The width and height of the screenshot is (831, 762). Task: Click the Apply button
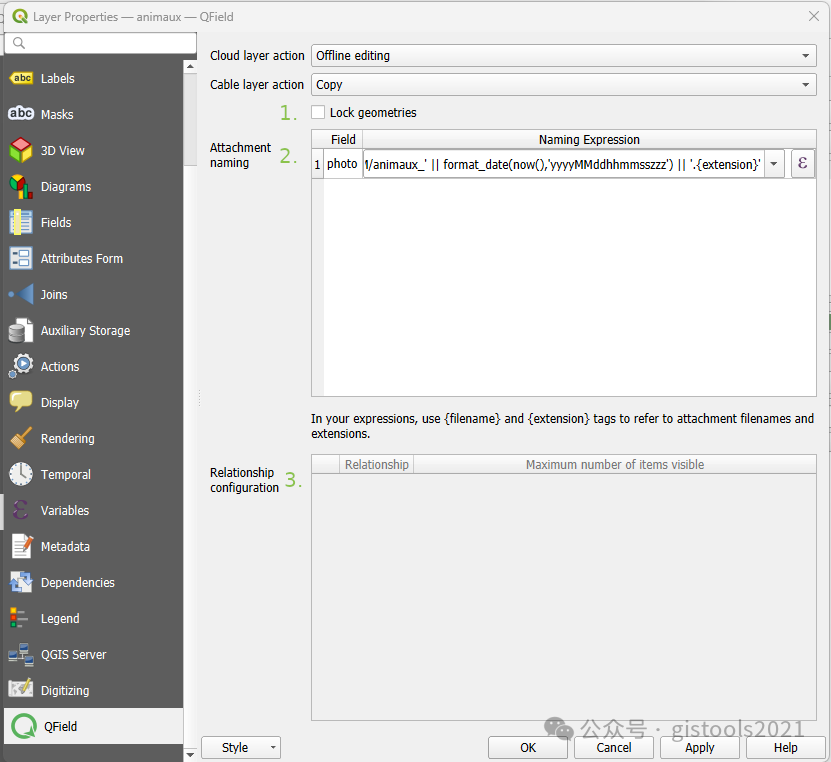click(x=699, y=747)
